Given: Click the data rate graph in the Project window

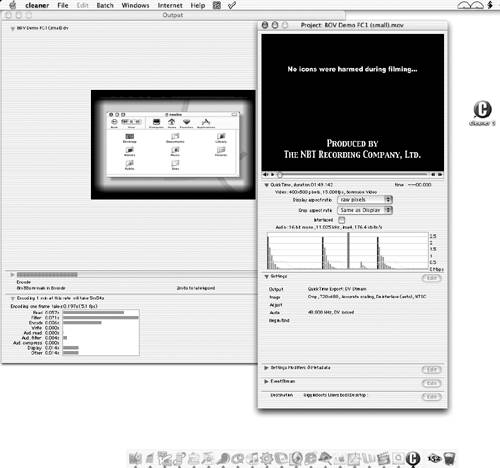Looking at the screenshot, I should coord(348,251).
